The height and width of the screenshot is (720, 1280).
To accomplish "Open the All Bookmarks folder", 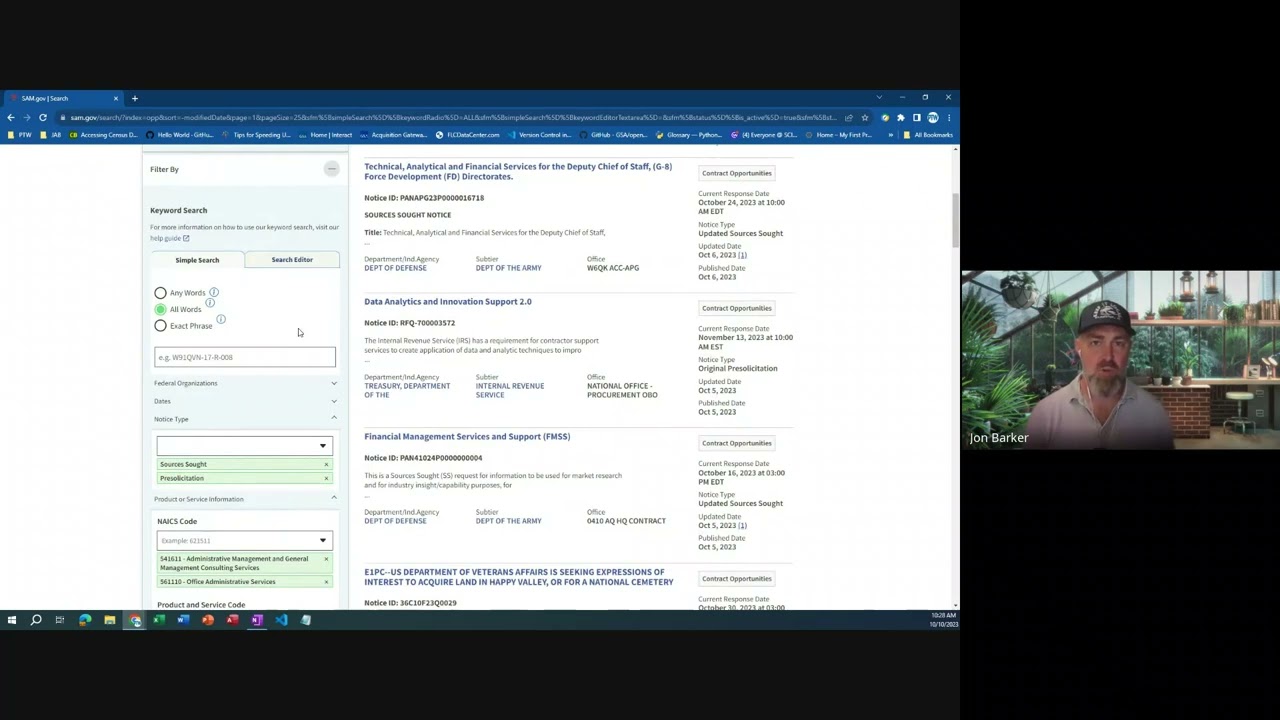I will [928, 135].
